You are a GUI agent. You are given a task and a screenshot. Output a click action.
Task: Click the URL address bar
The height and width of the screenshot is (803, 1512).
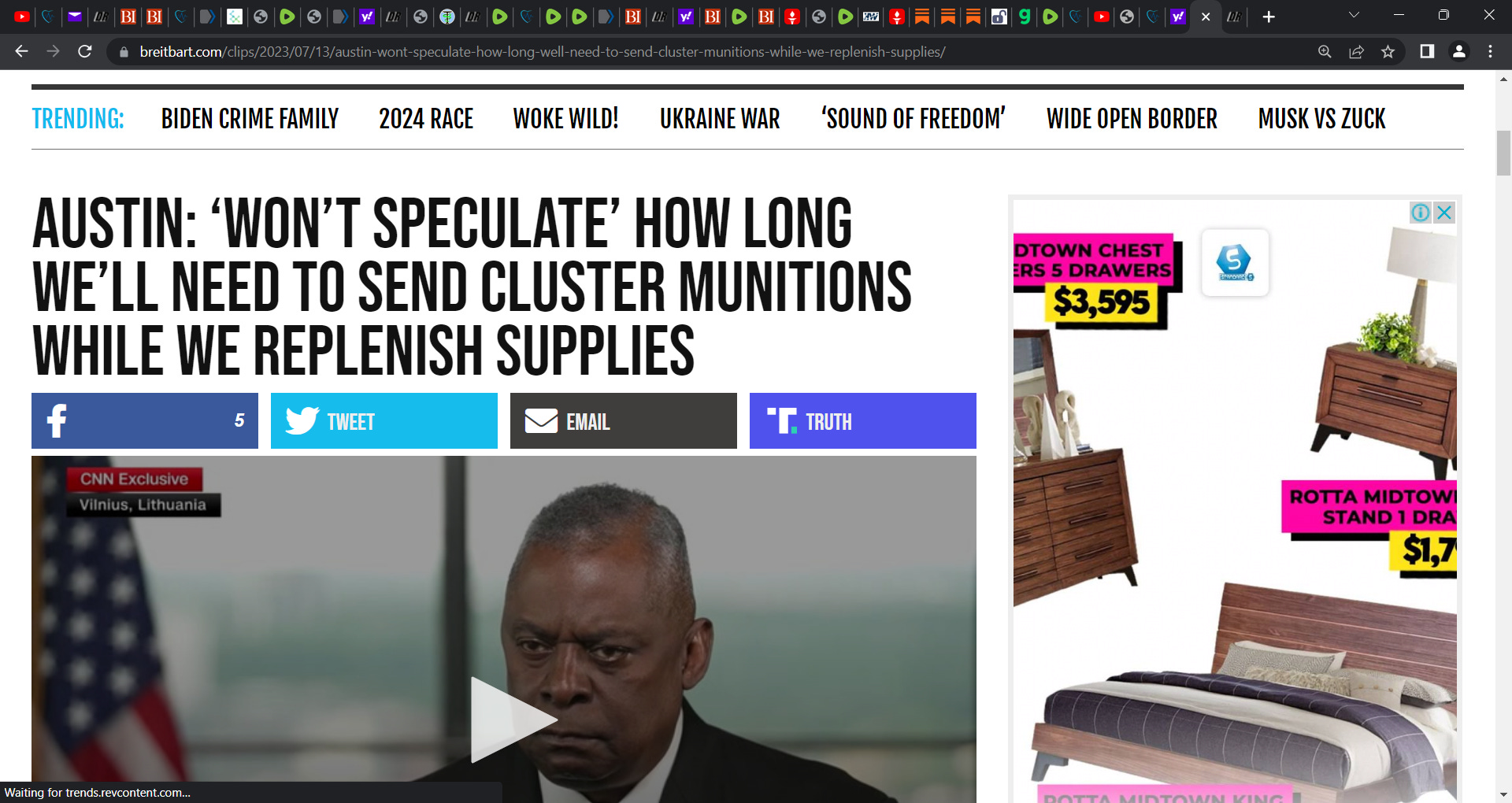[x=709, y=52]
